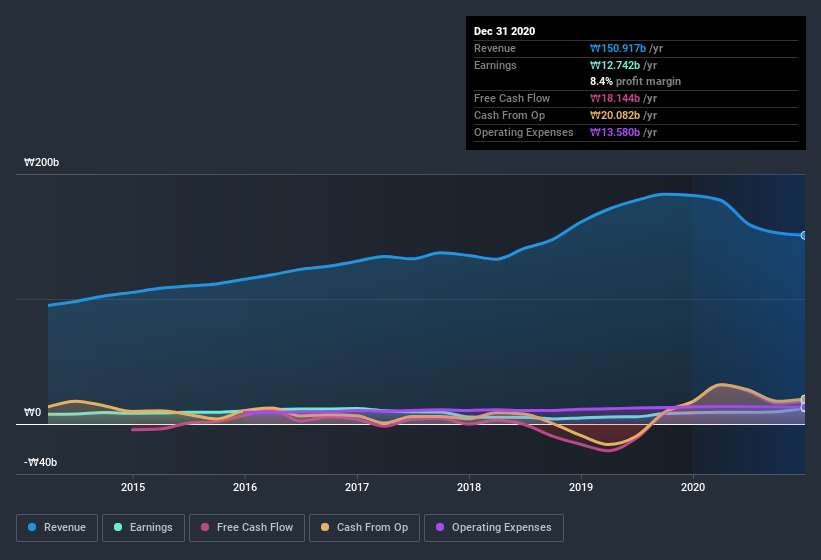Toggle the Free Cash Flow legend button
The image size is (821, 560).
pos(247,528)
